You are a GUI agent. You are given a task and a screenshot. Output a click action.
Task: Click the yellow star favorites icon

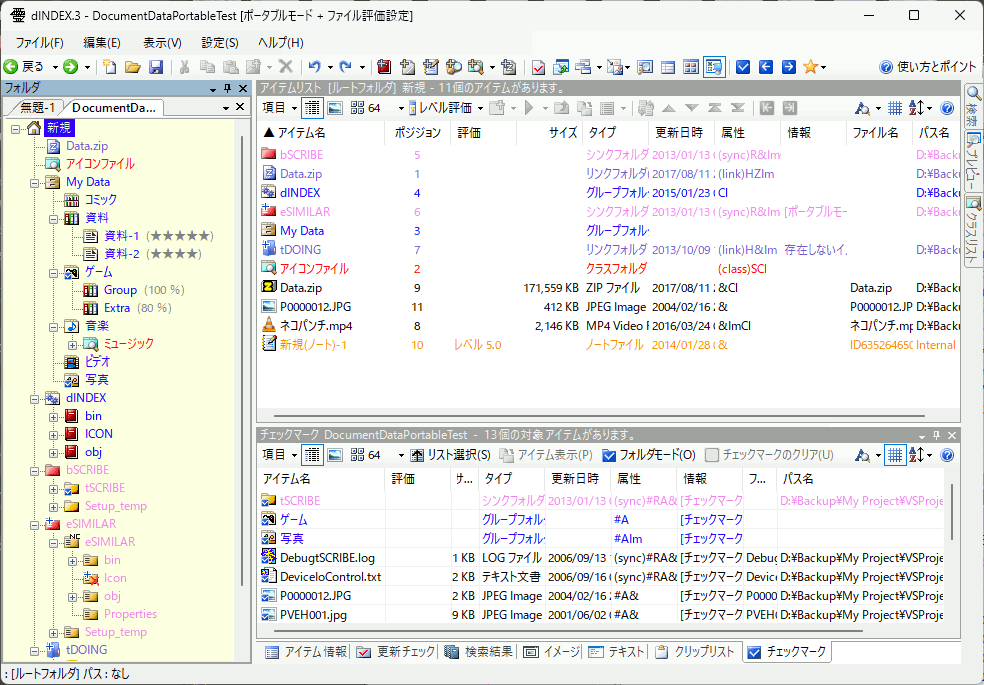point(810,66)
